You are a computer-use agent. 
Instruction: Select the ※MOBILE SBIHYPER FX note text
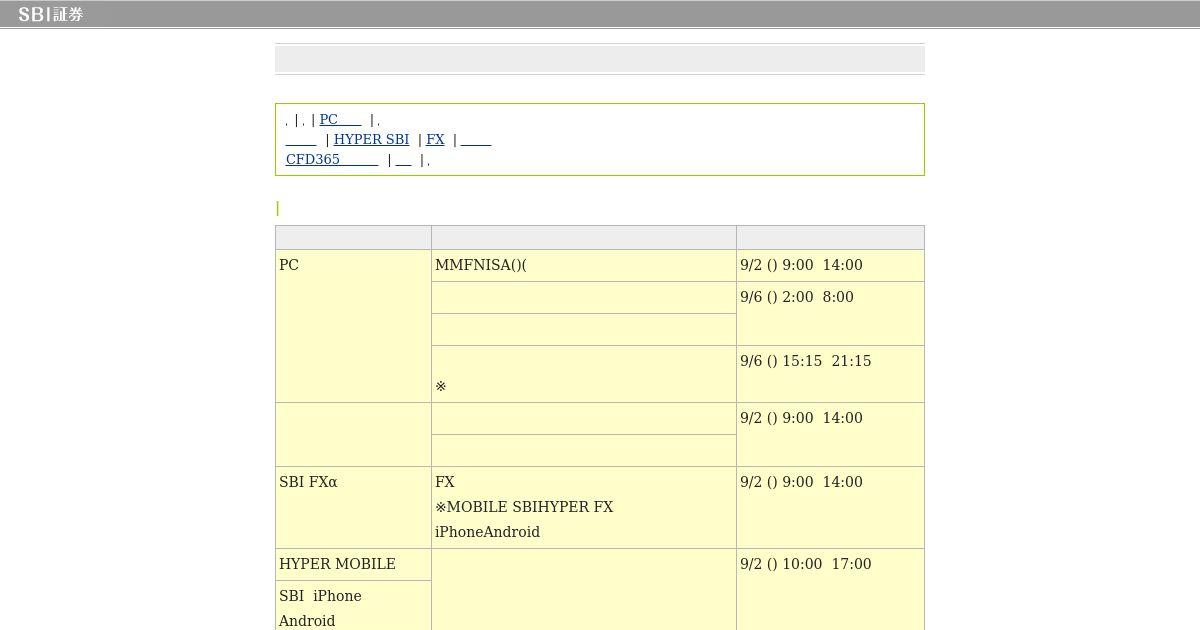click(x=524, y=507)
